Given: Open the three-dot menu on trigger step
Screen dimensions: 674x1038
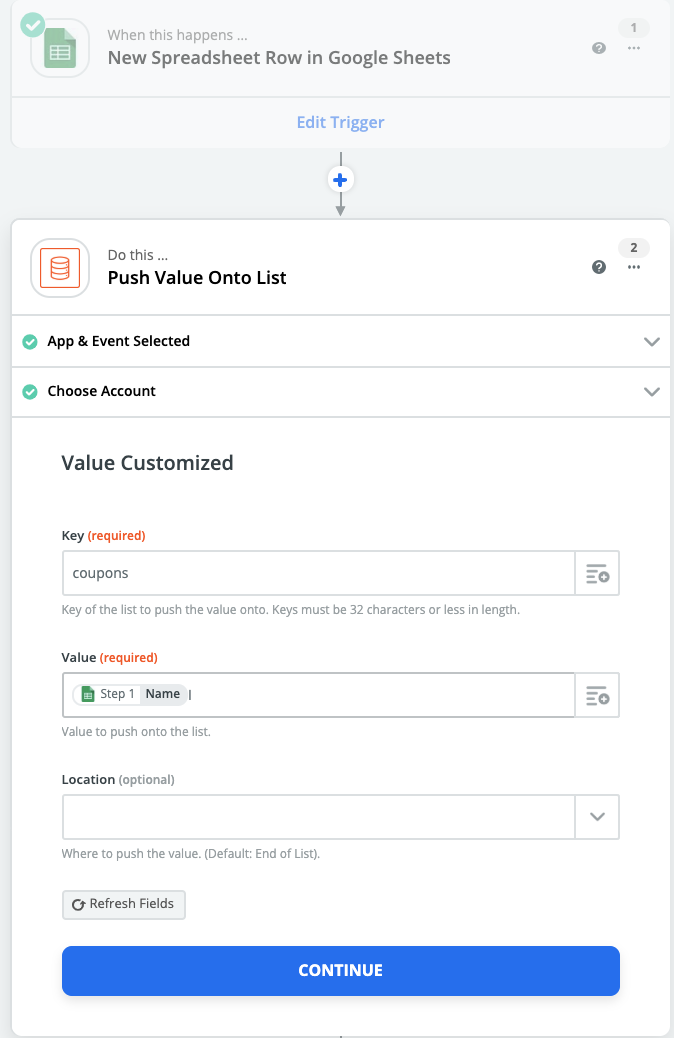Looking at the screenshot, I should click(x=634, y=48).
